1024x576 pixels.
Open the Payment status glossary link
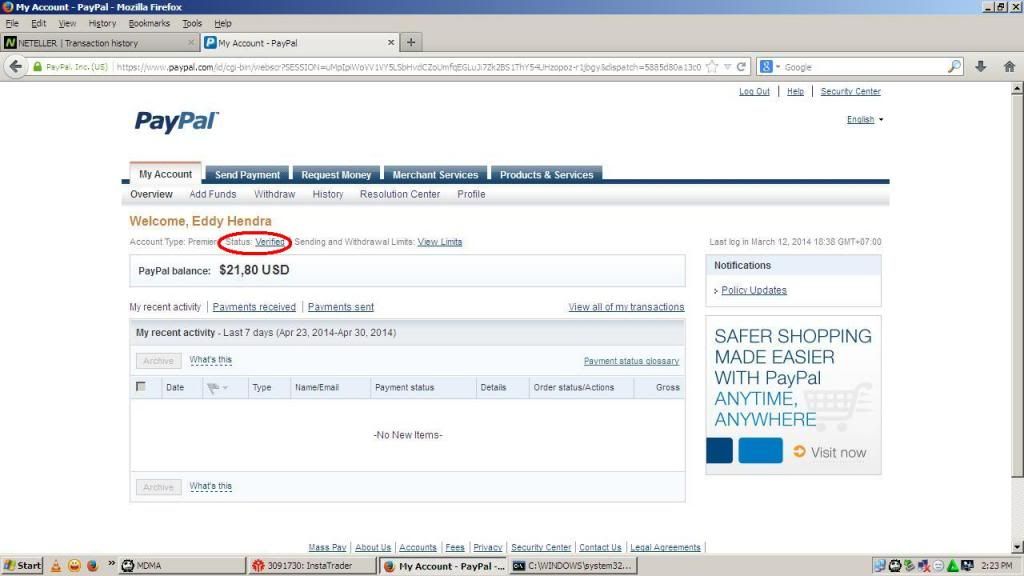click(632, 361)
